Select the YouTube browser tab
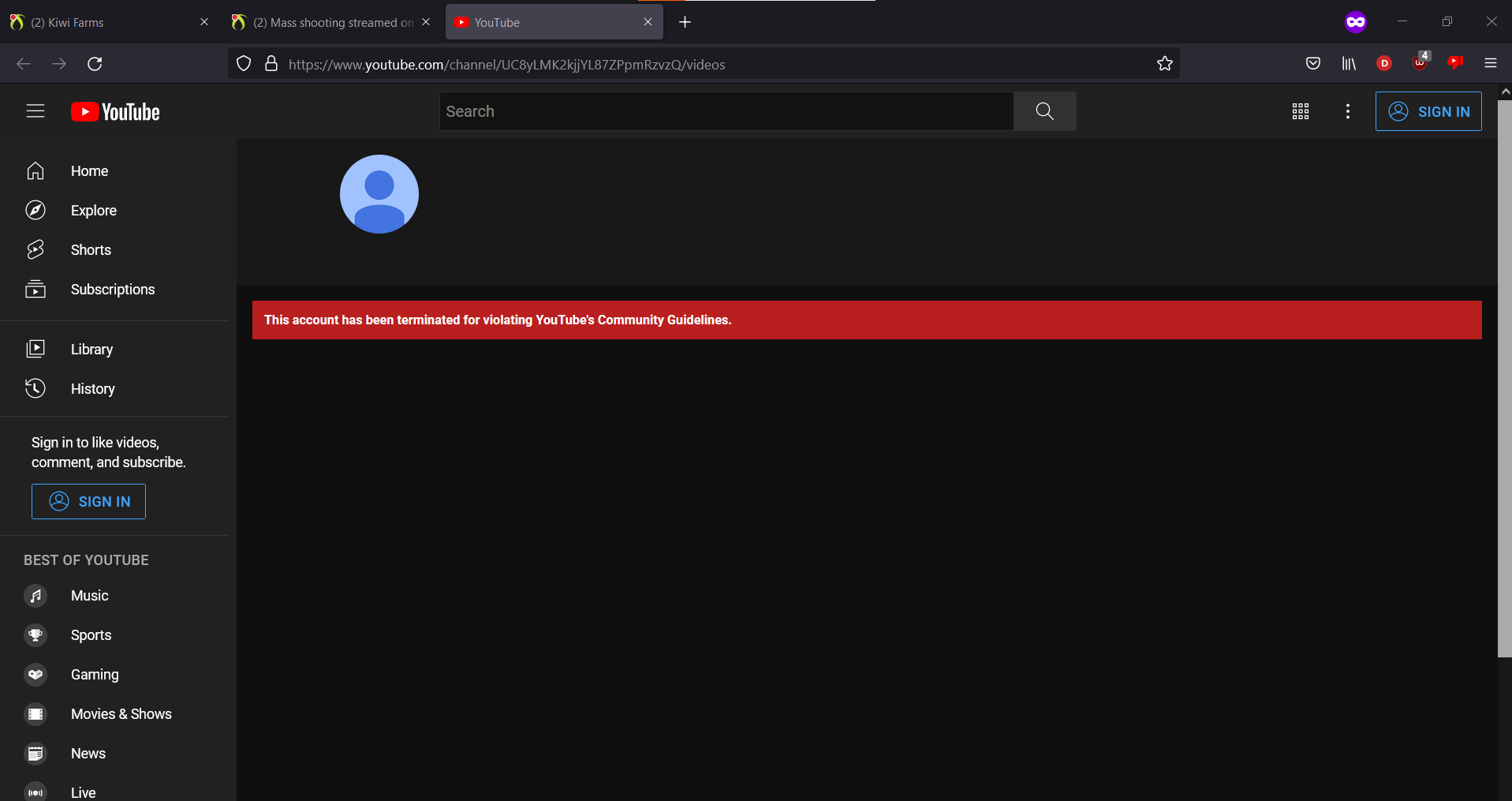Image resolution: width=1512 pixels, height=801 pixels. pos(554,22)
